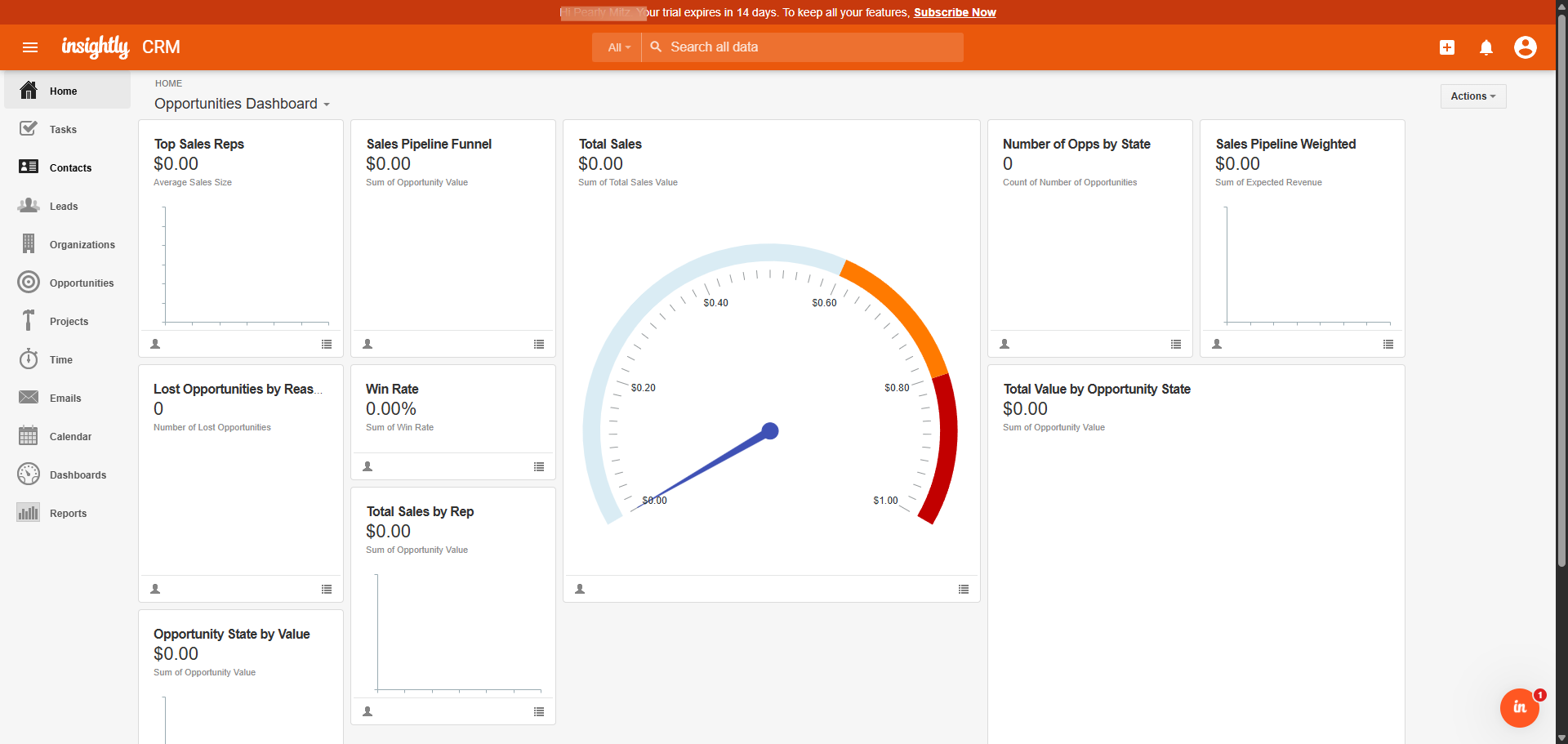Click list icon on Top Sales Reps card
The image size is (1568, 744).
click(327, 345)
